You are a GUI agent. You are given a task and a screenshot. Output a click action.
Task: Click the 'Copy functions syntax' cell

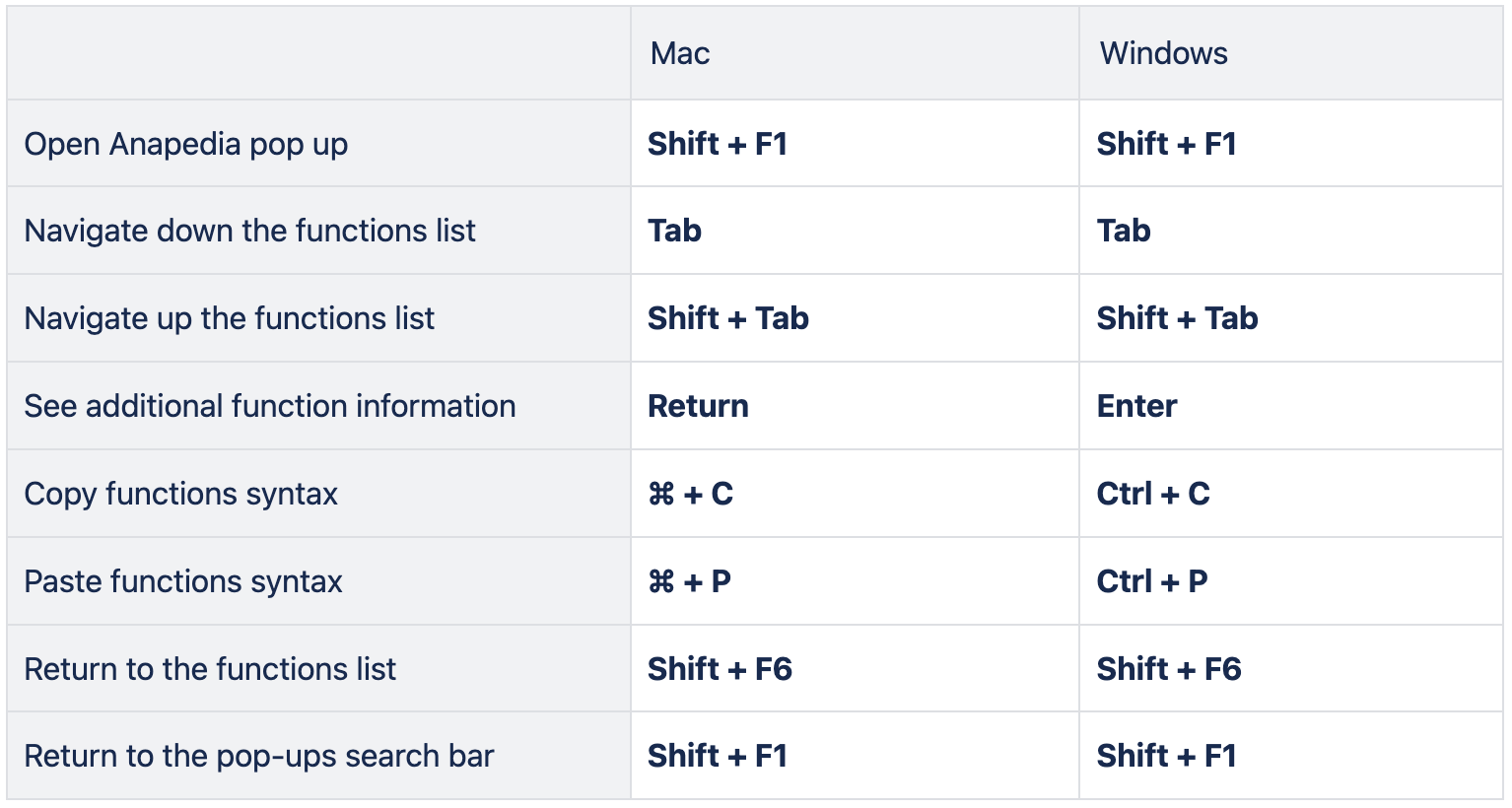point(318,494)
